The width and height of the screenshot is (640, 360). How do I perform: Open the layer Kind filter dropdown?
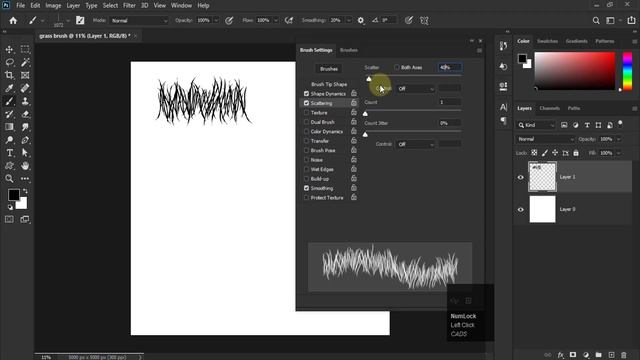coord(536,125)
